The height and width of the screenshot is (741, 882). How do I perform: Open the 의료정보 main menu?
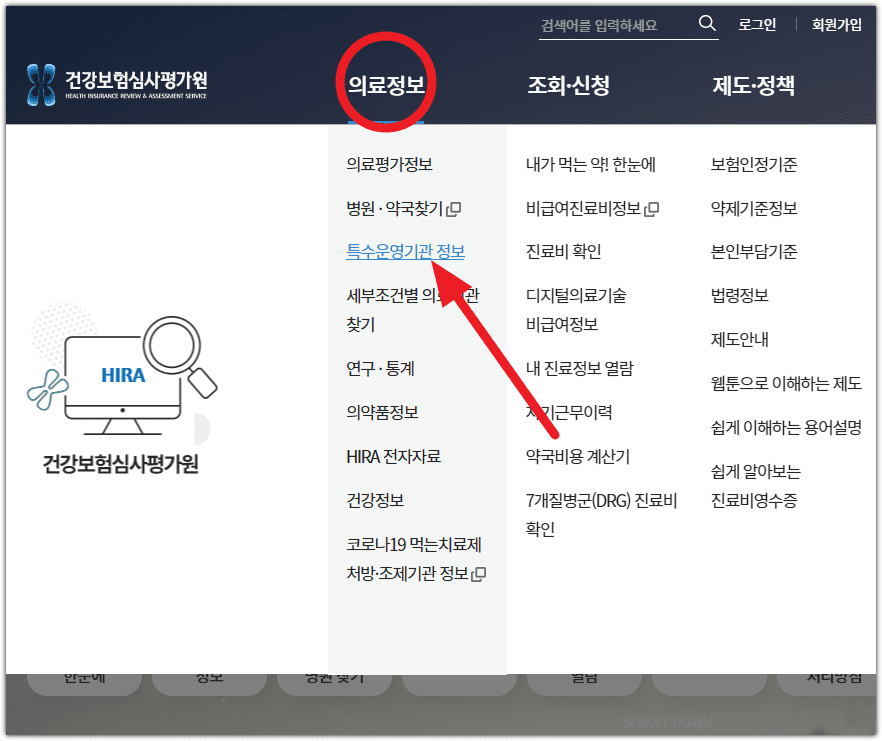tap(386, 86)
